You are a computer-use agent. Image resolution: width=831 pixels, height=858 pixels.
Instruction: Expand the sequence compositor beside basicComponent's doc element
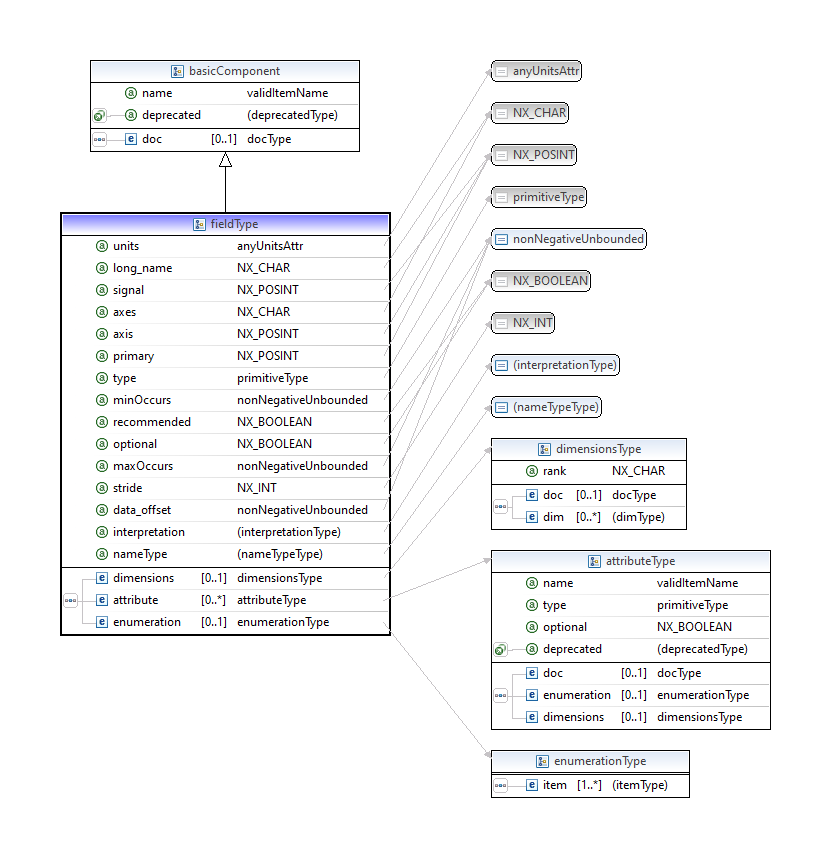pyautogui.click(x=99, y=140)
